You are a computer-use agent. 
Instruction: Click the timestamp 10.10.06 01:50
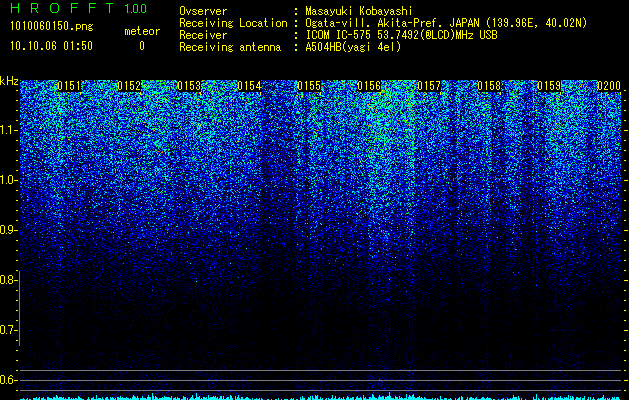51,46
